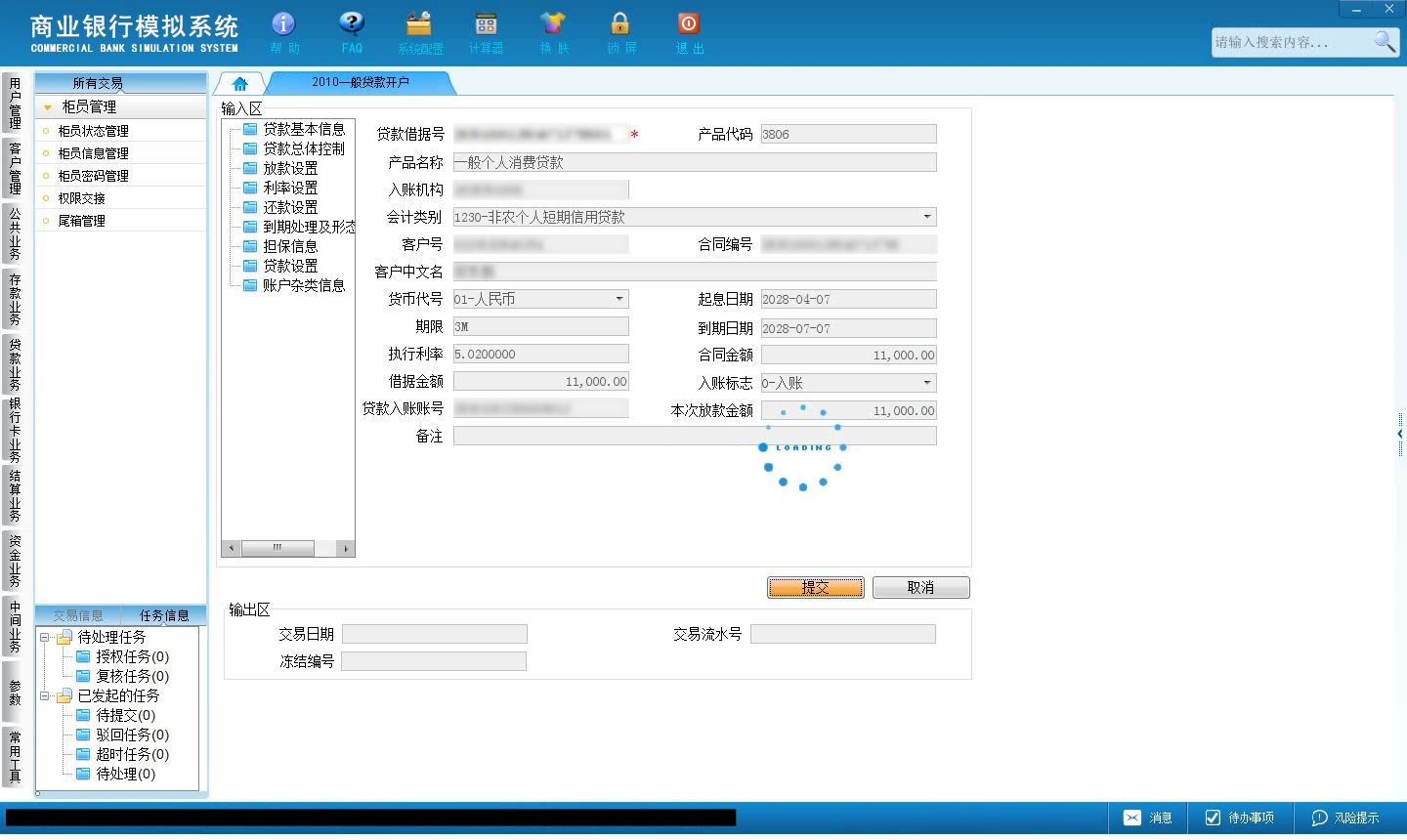
Task: Select 贷款总体控制 tree node
Action: (294, 148)
